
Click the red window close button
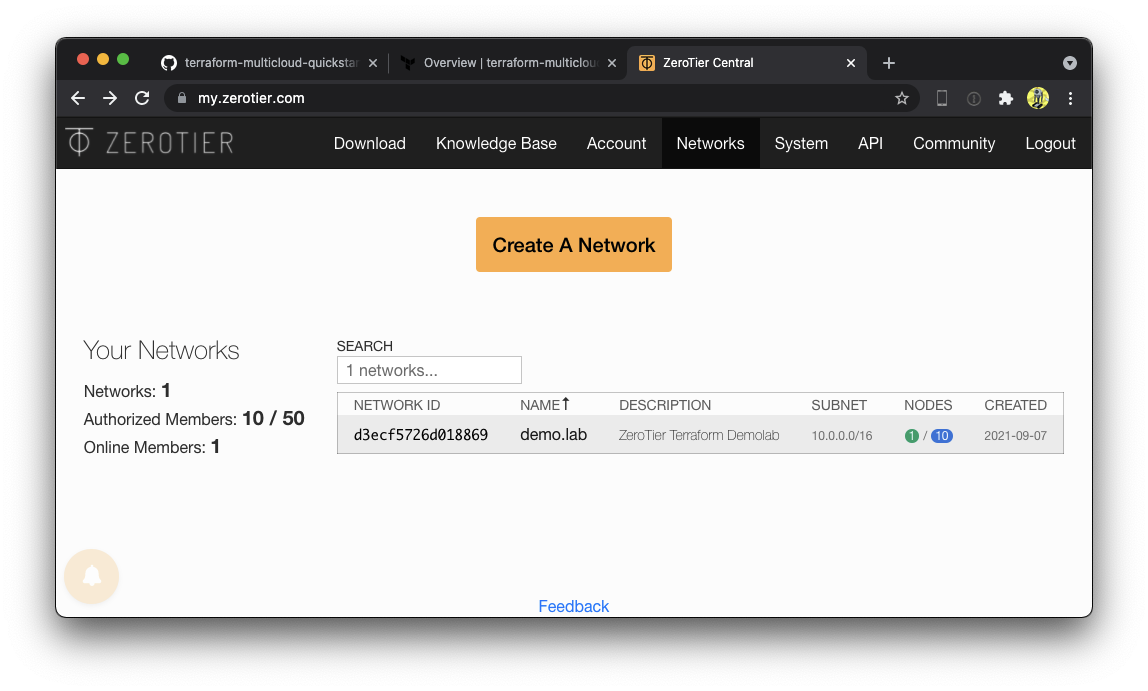pyautogui.click(x=83, y=59)
